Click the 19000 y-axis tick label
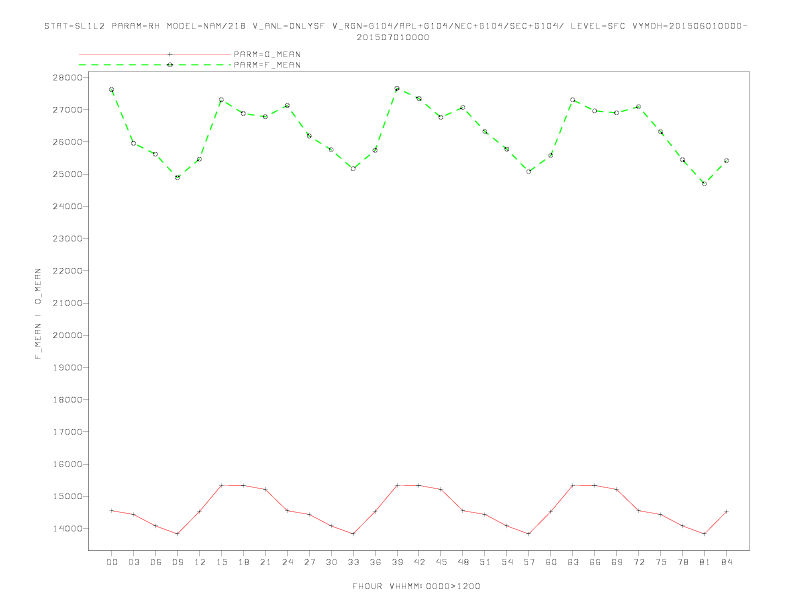 point(67,368)
